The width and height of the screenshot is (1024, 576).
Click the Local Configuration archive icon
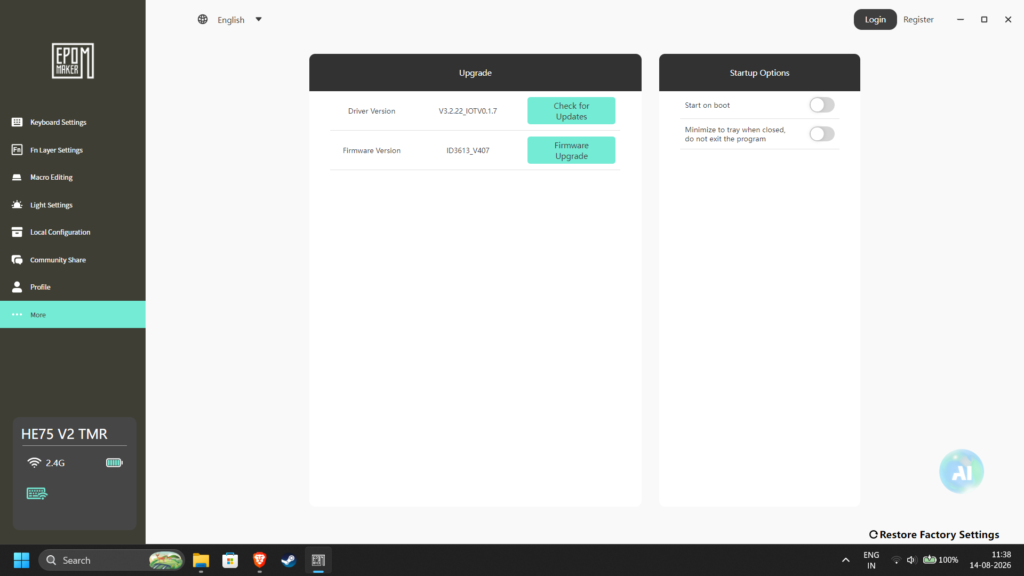(17, 232)
